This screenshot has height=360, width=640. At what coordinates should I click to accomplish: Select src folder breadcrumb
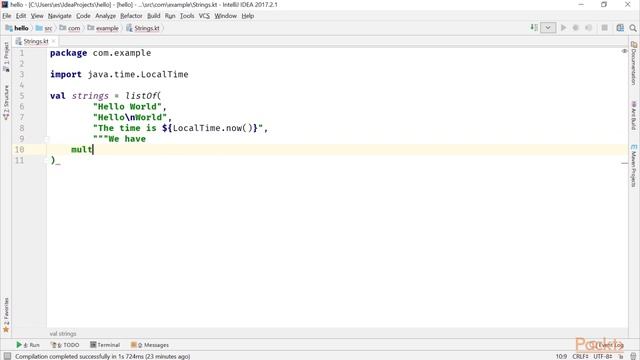click(44, 28)
